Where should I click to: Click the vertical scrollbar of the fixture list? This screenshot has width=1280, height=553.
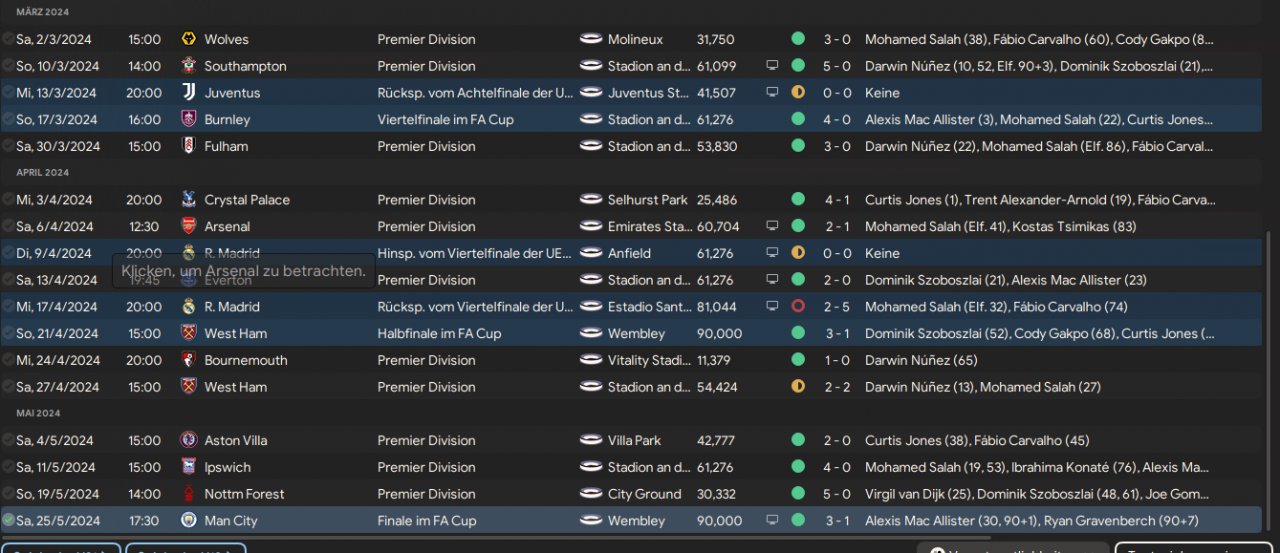1267,380
